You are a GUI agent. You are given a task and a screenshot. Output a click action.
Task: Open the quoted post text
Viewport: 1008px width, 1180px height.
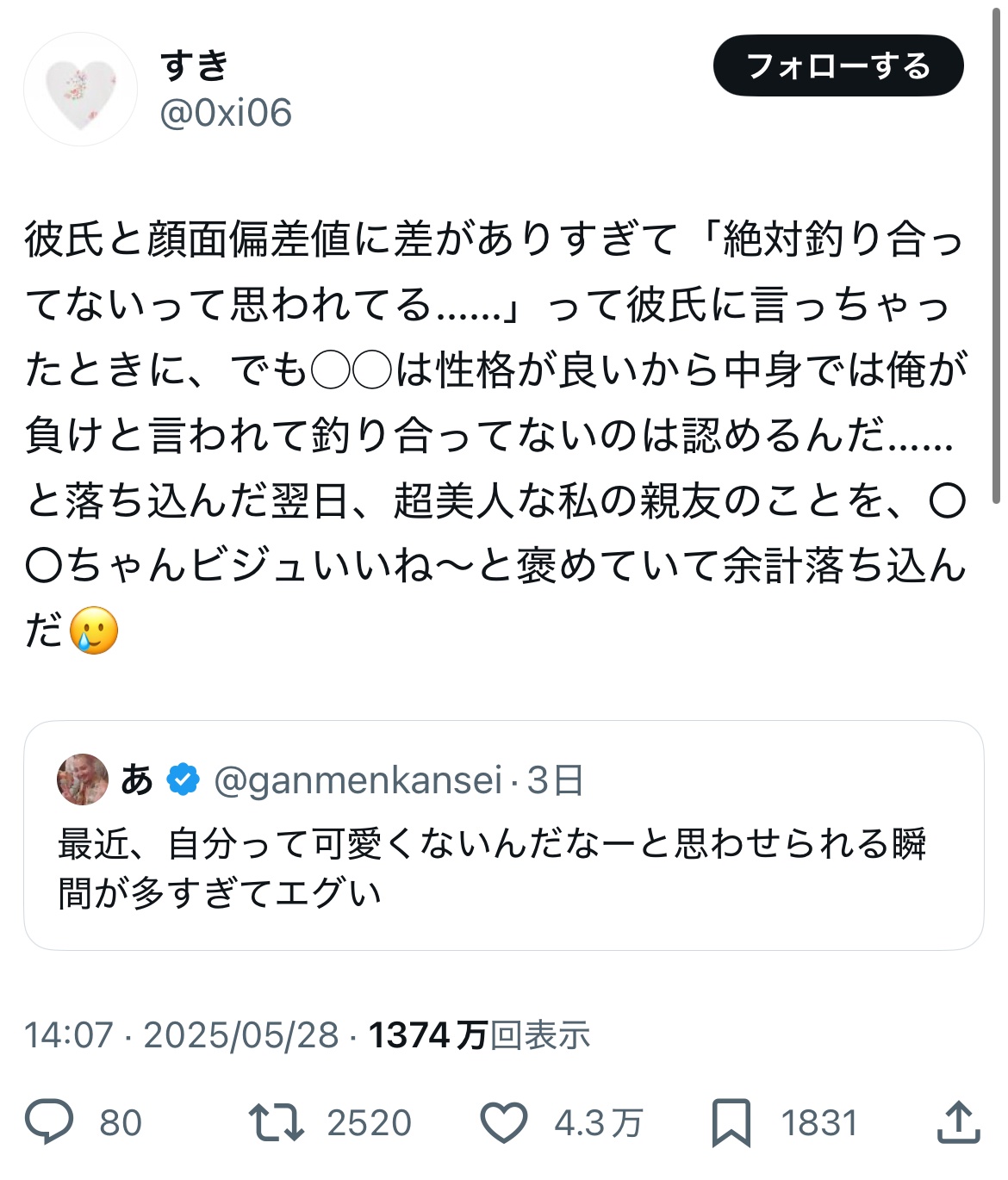coord(491,867)
